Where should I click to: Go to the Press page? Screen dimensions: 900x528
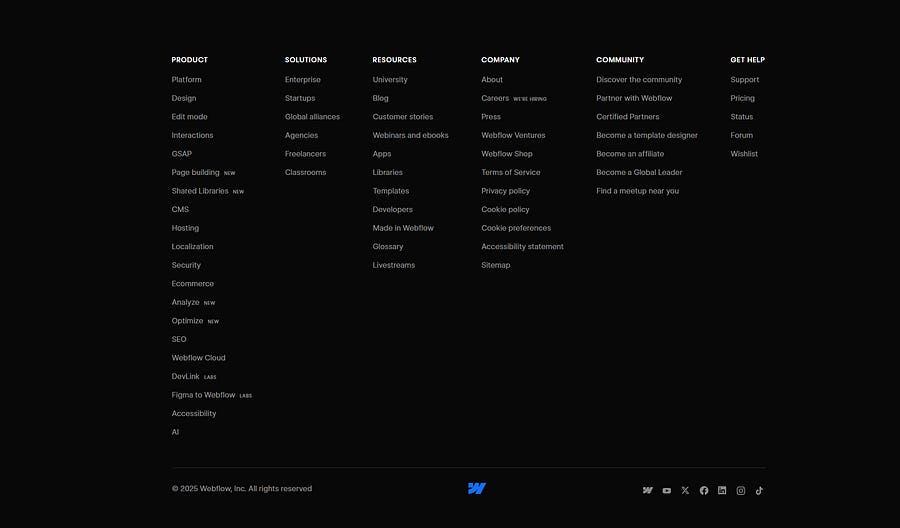491,117
